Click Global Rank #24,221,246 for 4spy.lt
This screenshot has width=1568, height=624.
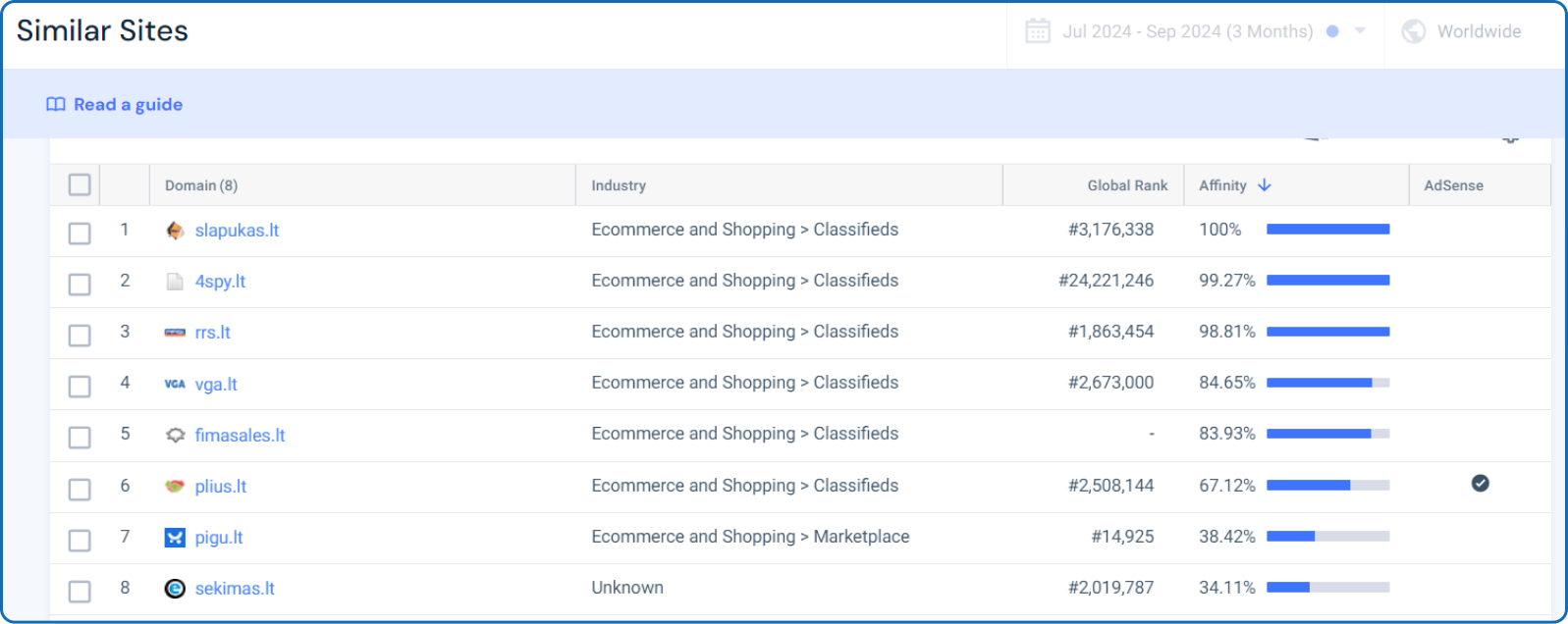click(1107, 281)
